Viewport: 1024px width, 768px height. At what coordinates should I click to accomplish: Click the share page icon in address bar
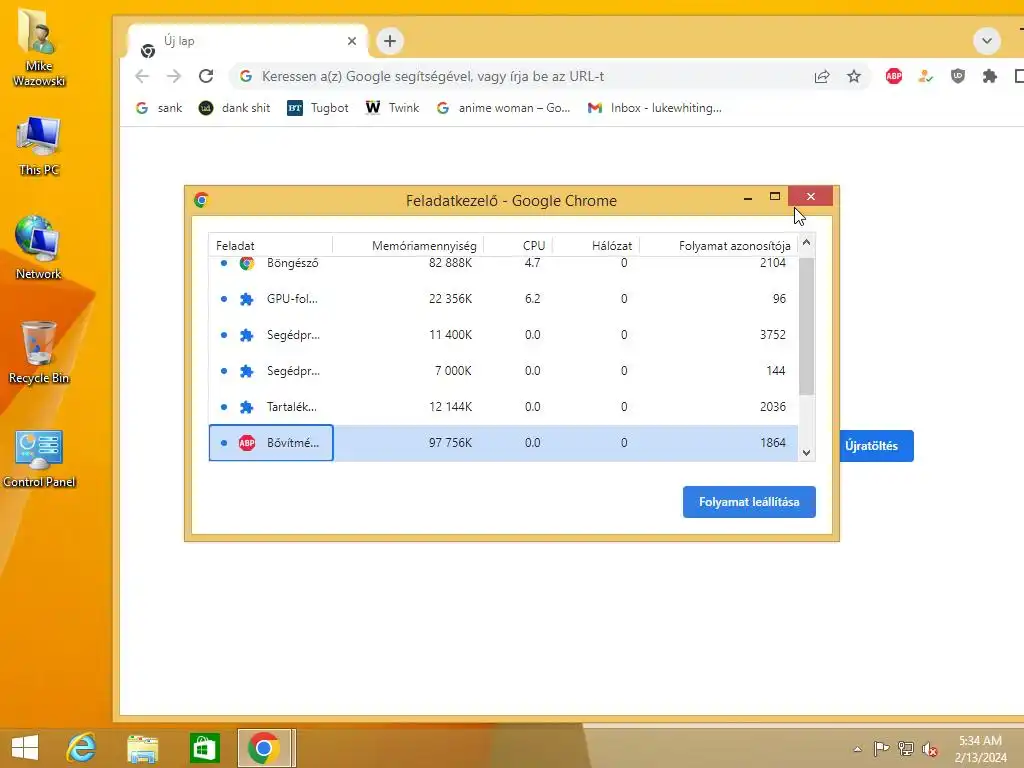tap(822, 76)
